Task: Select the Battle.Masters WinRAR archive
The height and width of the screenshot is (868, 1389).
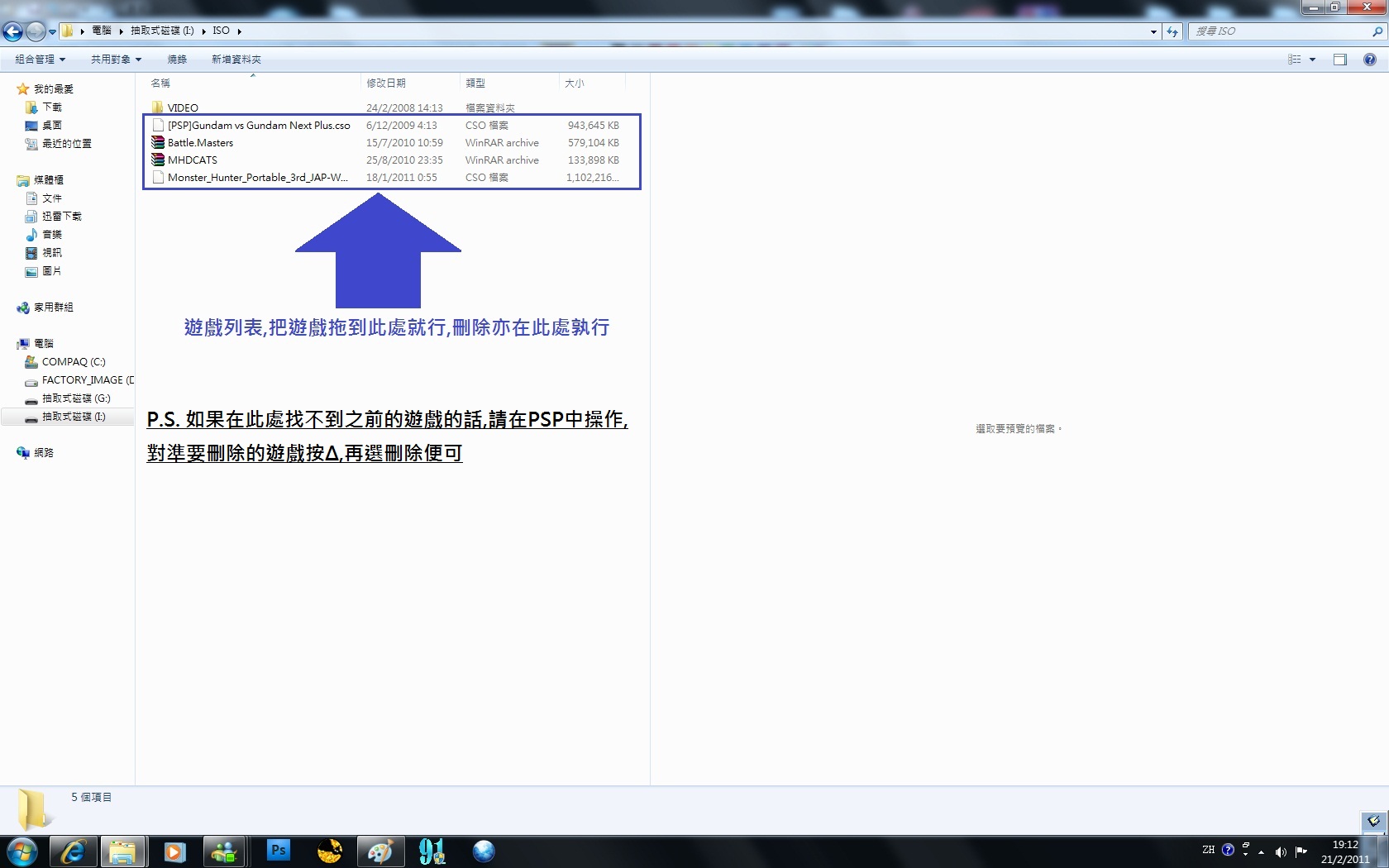Action: (200, 143)
